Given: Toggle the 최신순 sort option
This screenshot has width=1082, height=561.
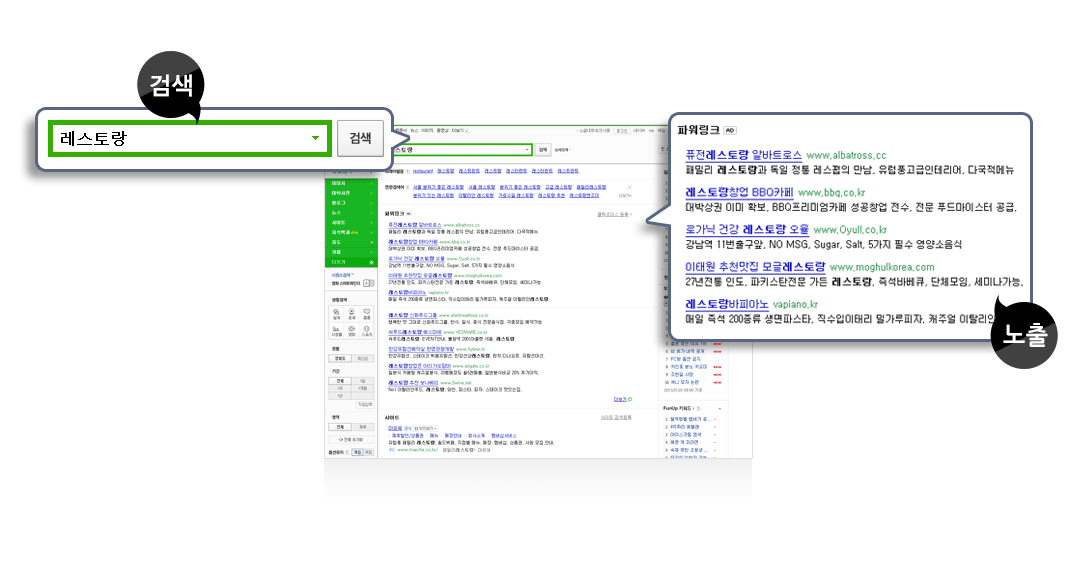Looking at the screenshot, I should click(x=362, y=358).
